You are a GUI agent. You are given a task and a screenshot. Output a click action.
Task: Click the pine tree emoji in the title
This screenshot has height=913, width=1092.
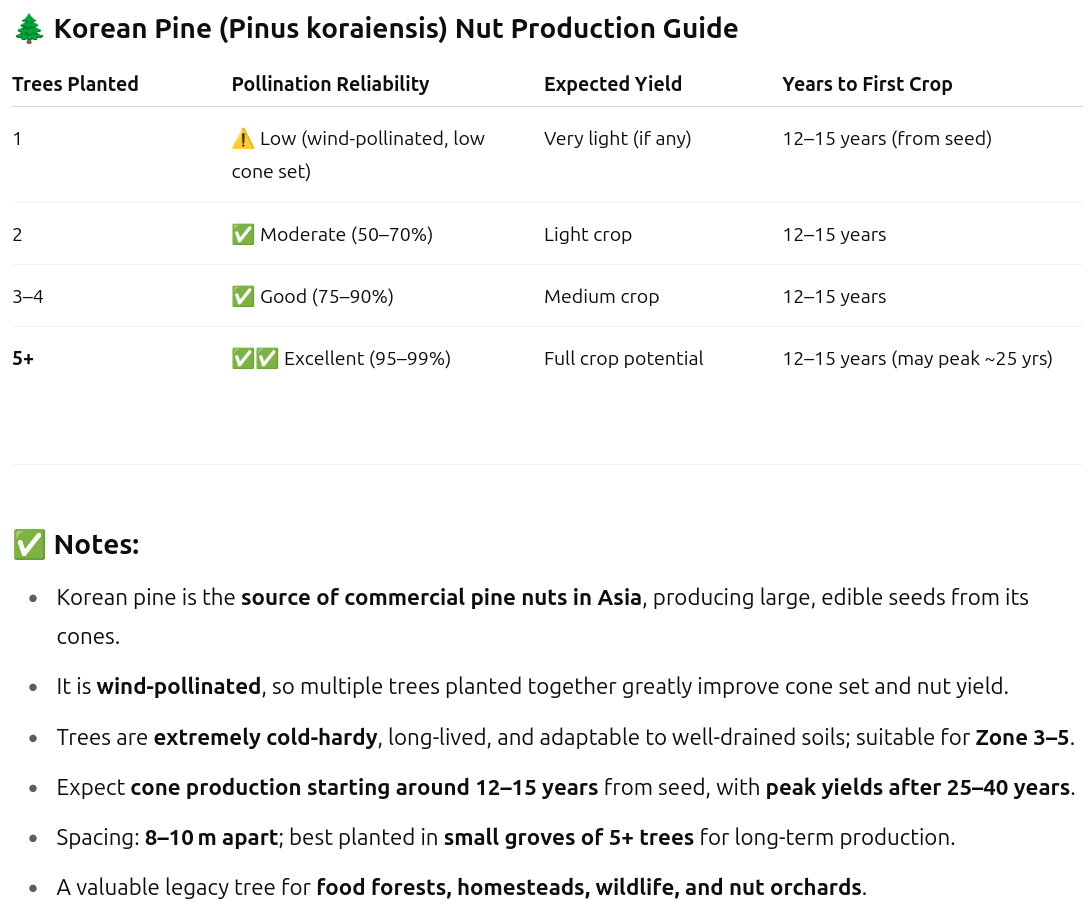pos(29,29)
